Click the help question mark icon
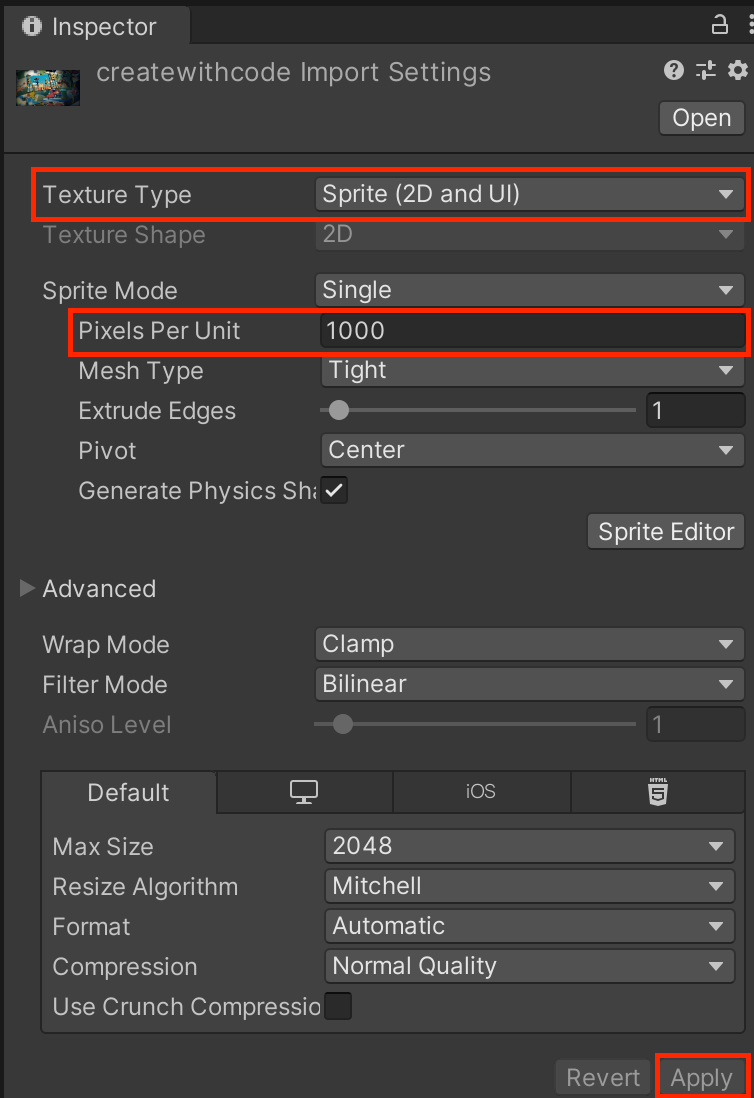Screen dimensions: 754x1098 [674, 70]
